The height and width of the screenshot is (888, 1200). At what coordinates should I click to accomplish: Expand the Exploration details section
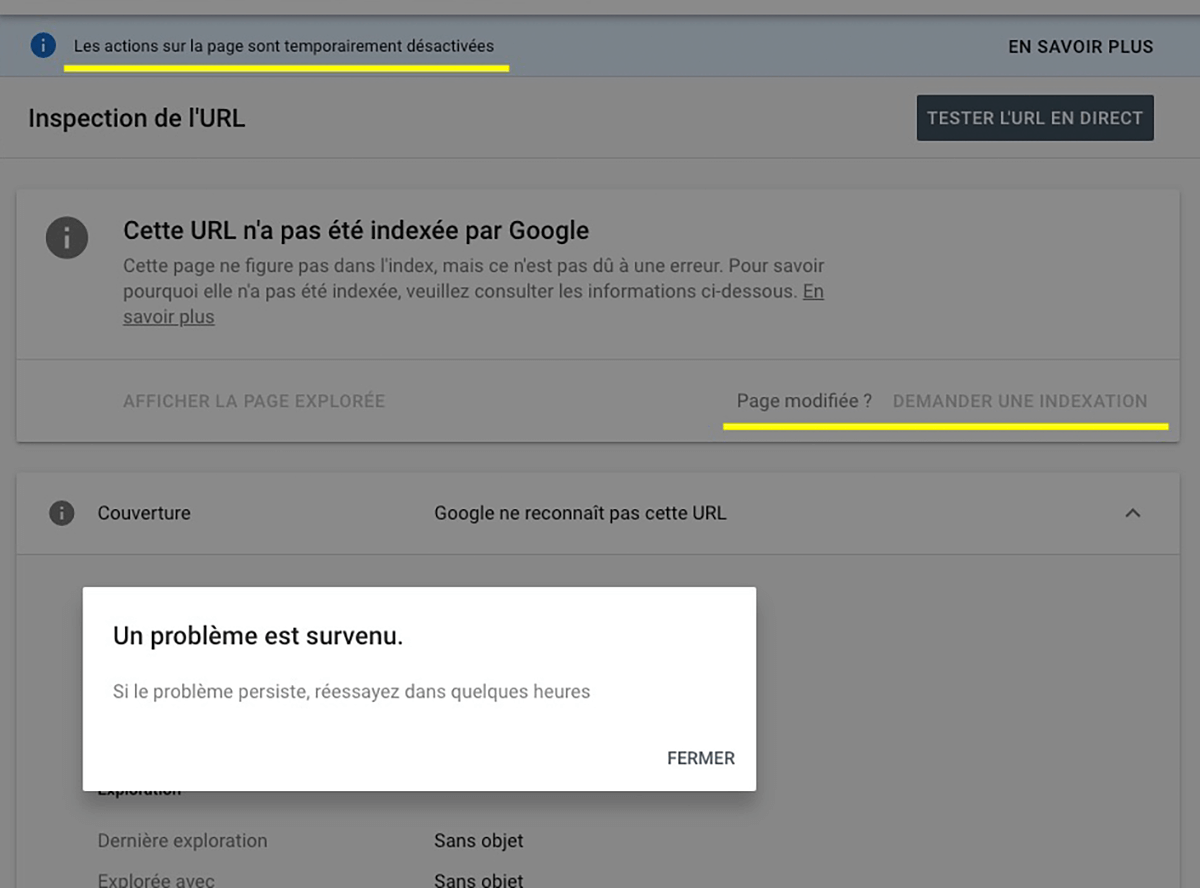137,788
